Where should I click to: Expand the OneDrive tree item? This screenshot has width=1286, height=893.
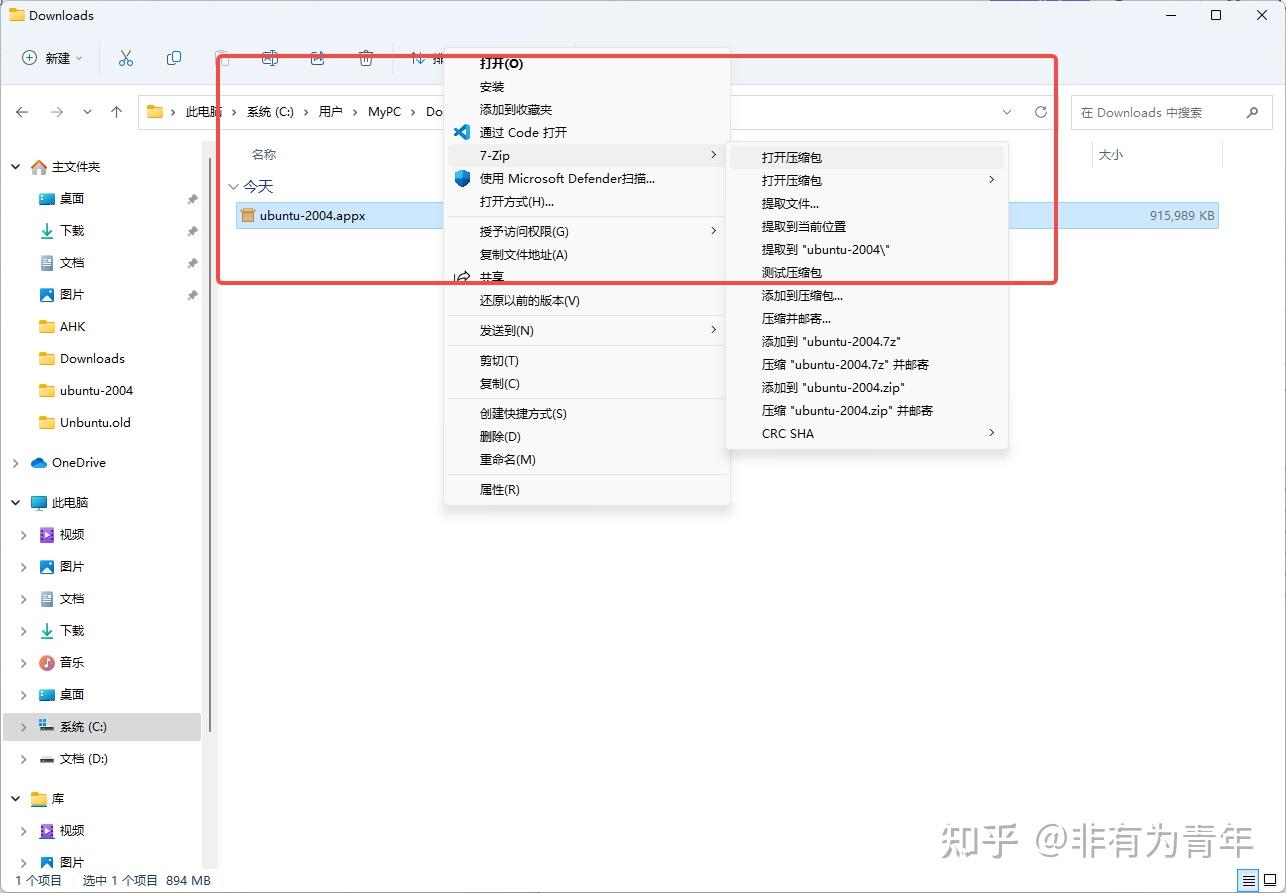(14, 462)
